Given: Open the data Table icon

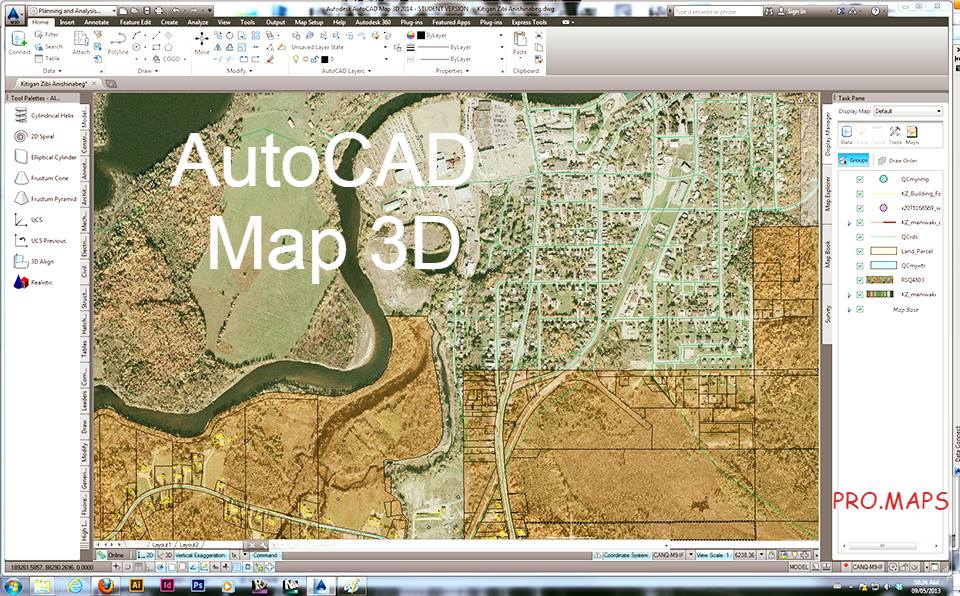Looking at the screenshot, I should (x=39, y=58).
